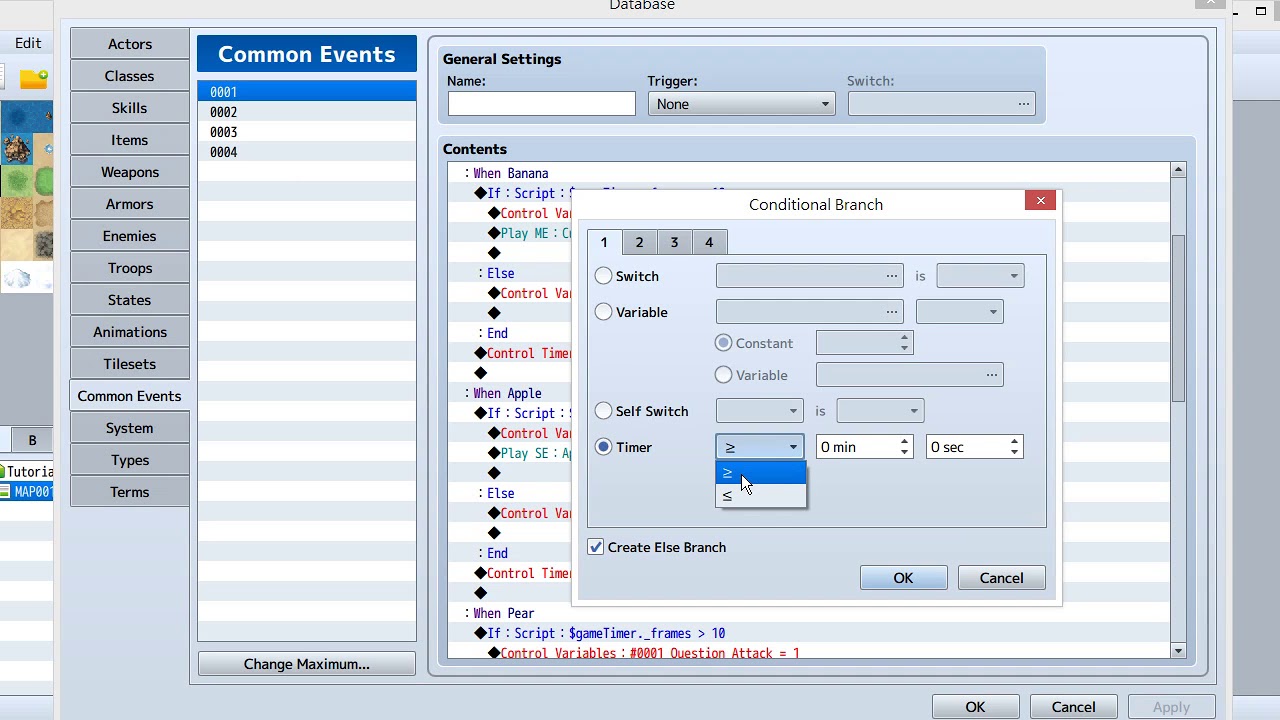
Task: Select the 'When Pear' line in Contents
Action: click(x=809, y=613)
